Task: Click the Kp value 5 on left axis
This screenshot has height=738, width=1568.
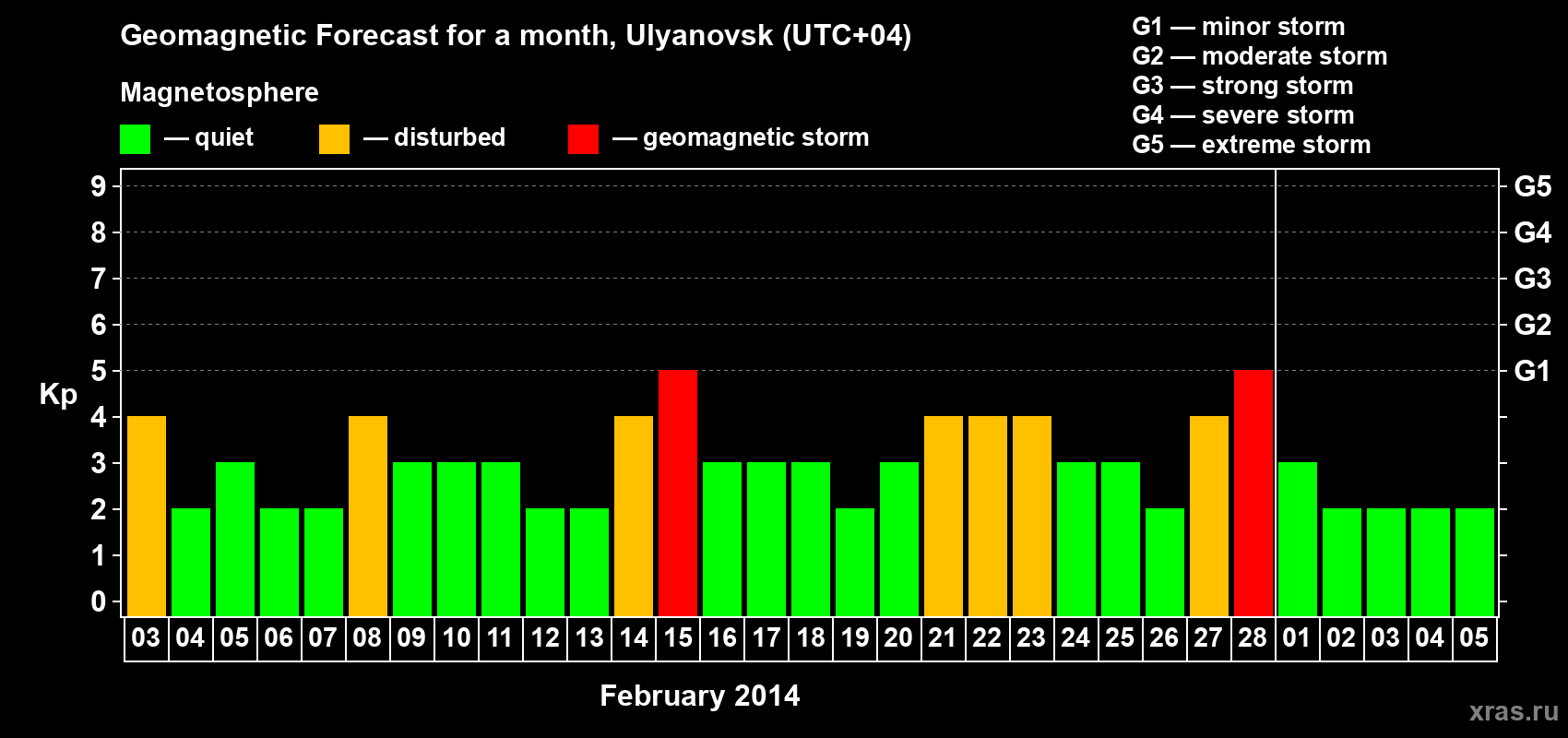Action: pos(99,371)
